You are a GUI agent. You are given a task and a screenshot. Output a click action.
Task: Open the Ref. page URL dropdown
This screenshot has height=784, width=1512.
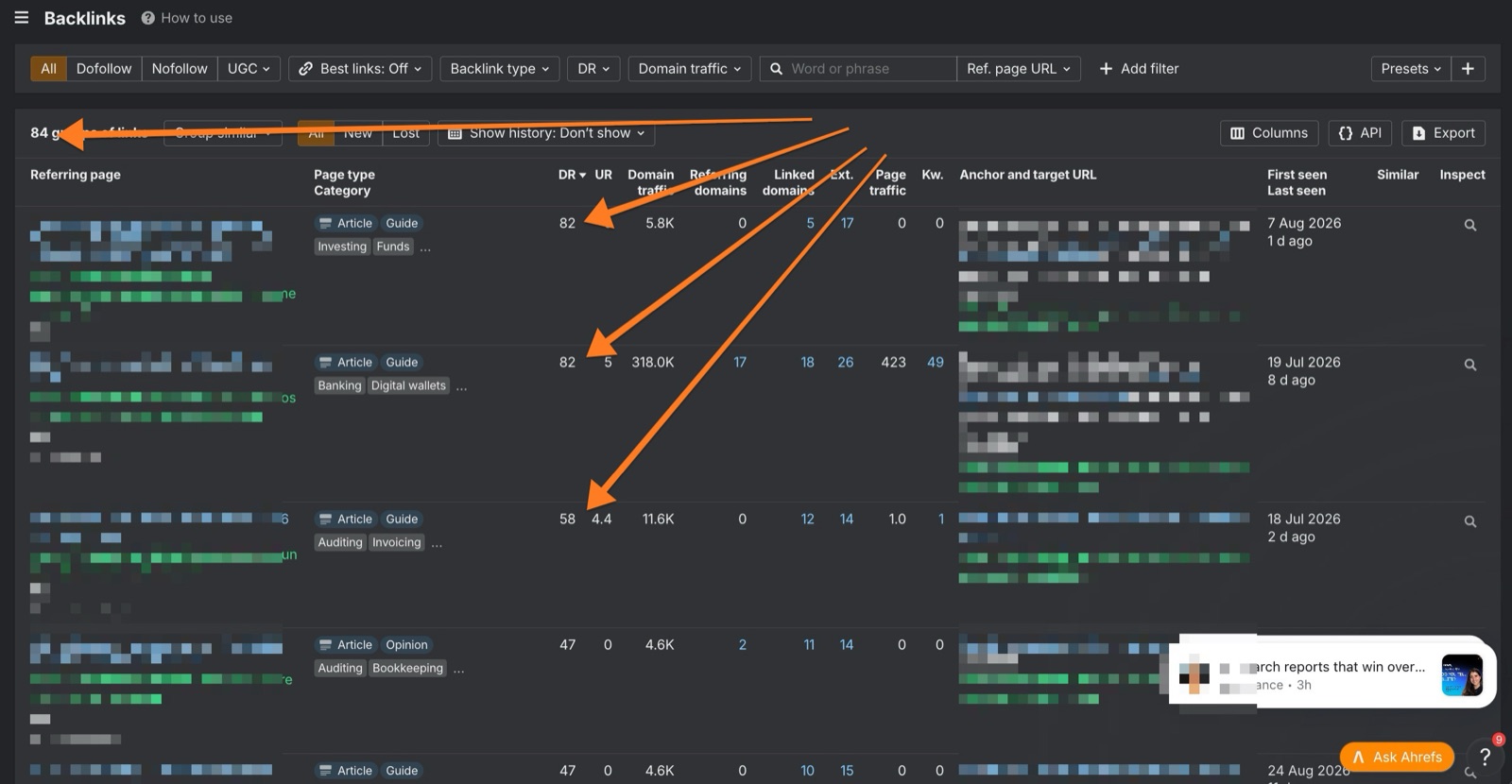[x=1018, y=69]
